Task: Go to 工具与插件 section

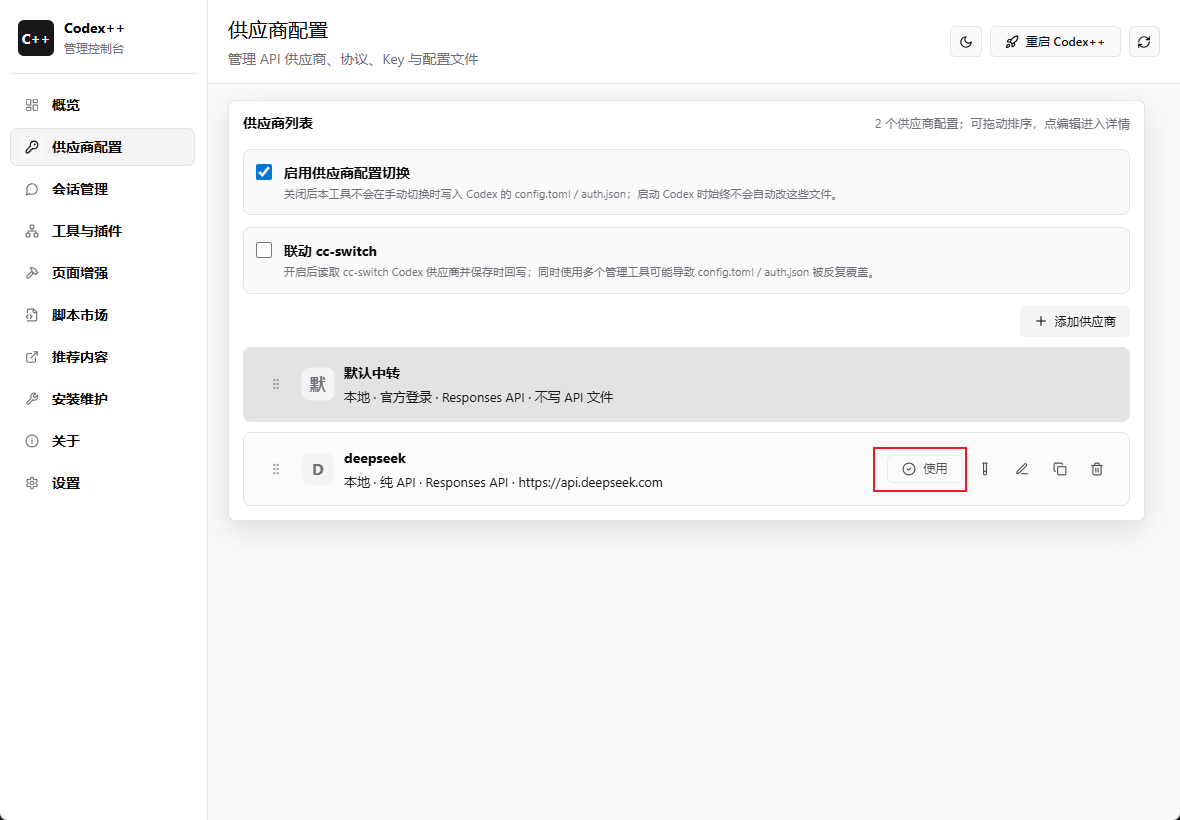Action: pos(102,232)
